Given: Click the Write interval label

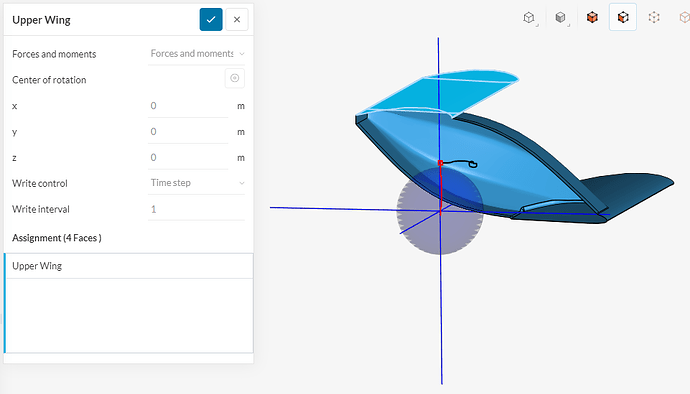Looking at the screenshot, I should click(x=41, y=209).
